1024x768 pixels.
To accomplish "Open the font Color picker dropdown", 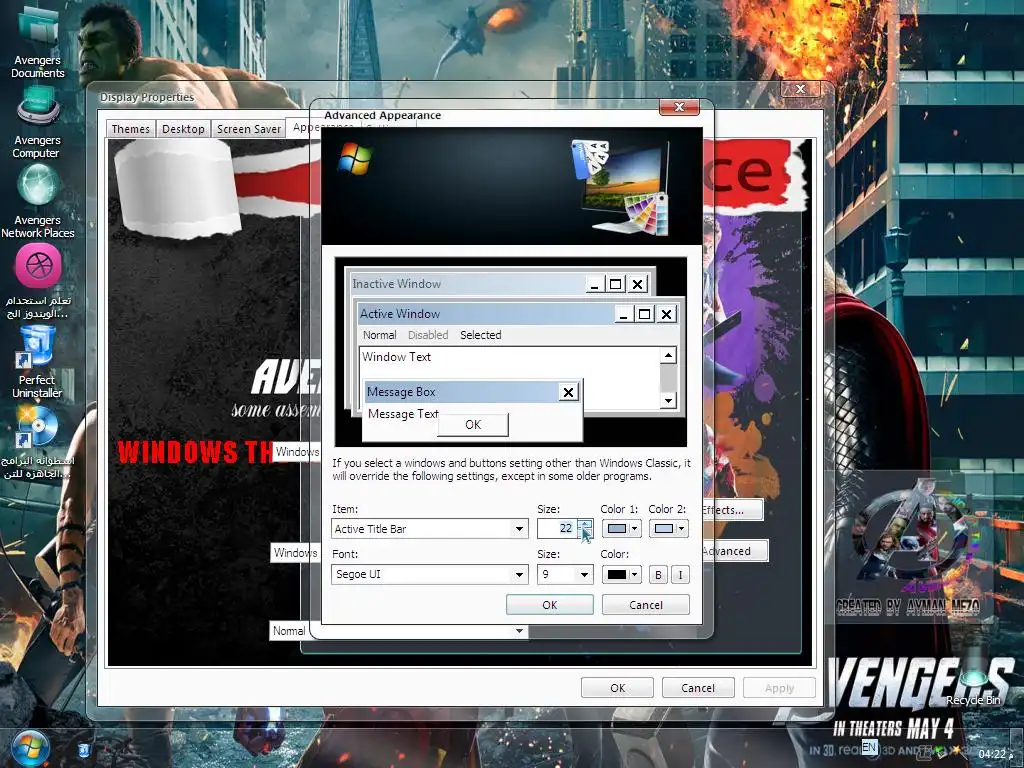I will point(621,575).
